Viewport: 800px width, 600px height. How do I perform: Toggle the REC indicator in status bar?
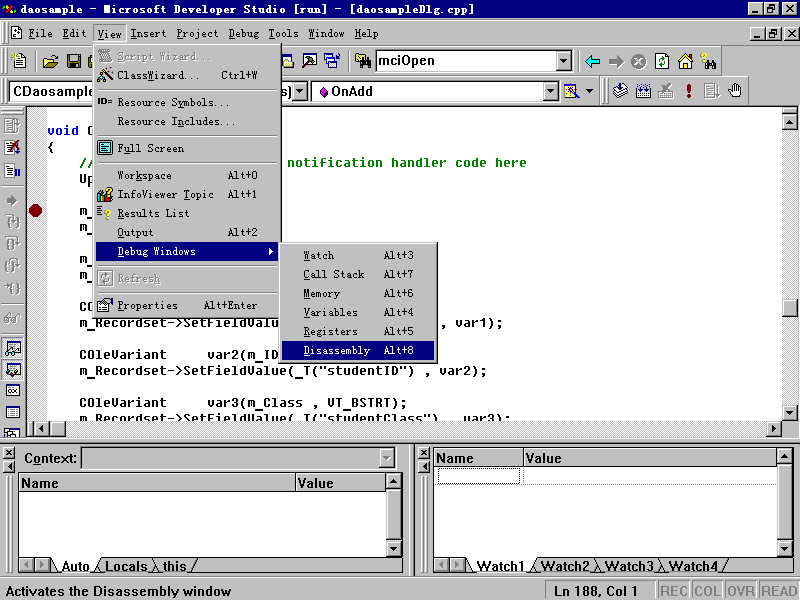[674, 591]
